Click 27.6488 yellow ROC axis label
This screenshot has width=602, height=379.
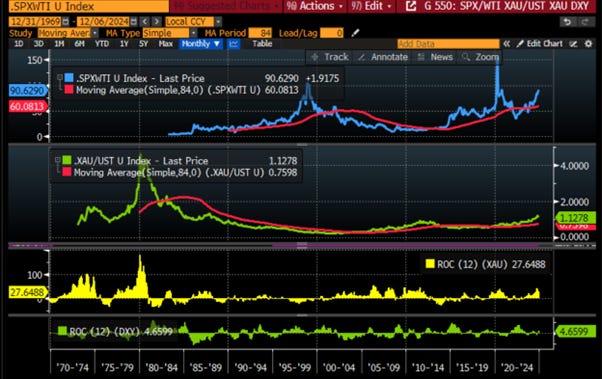[27, 292]
